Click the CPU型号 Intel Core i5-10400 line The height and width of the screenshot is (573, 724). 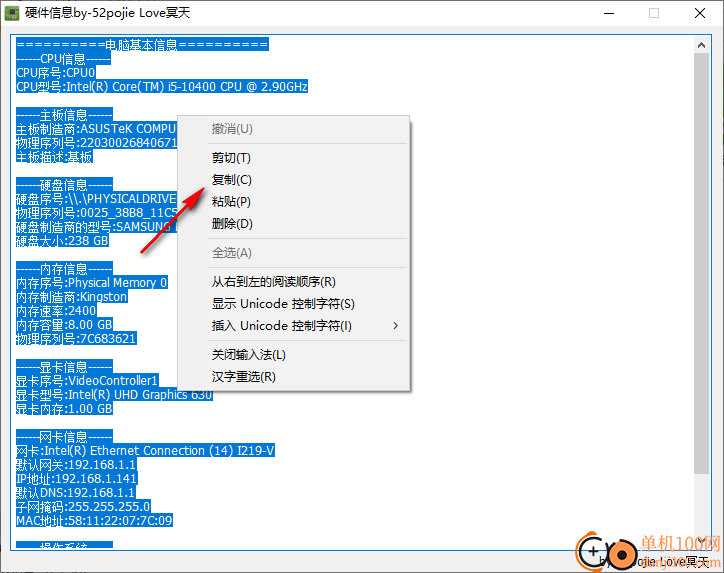click(x=162, y=86)
